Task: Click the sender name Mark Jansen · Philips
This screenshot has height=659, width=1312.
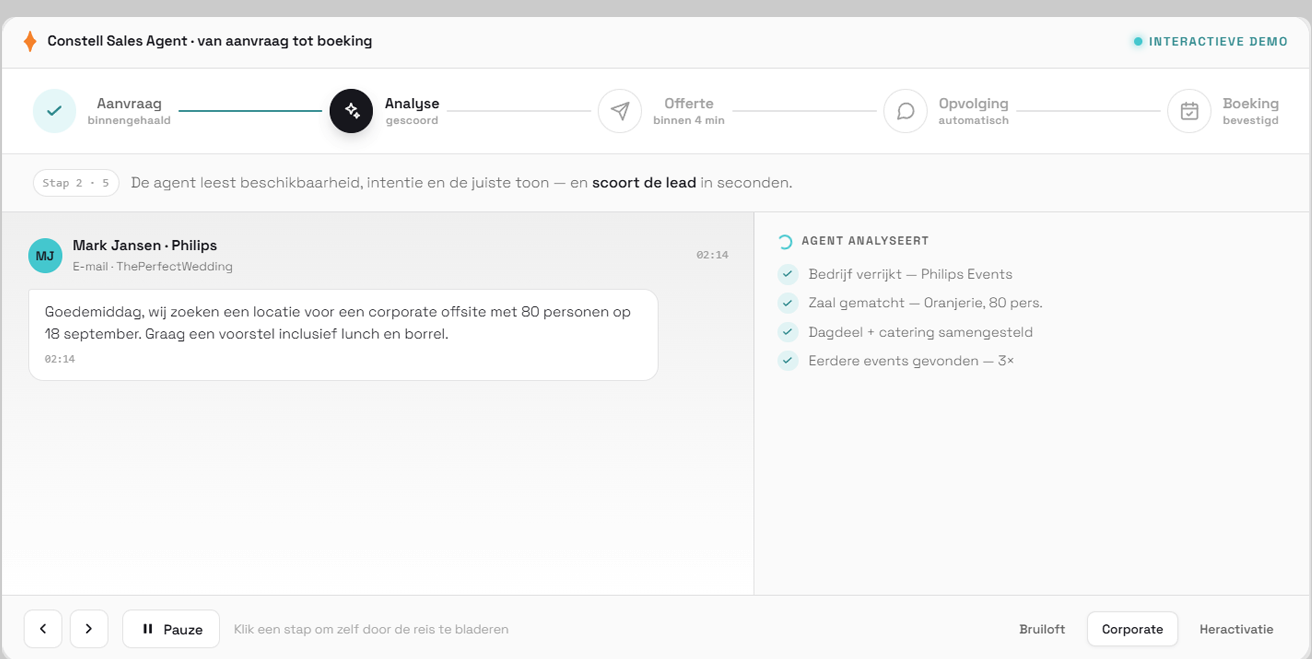Action: point(145,245)
